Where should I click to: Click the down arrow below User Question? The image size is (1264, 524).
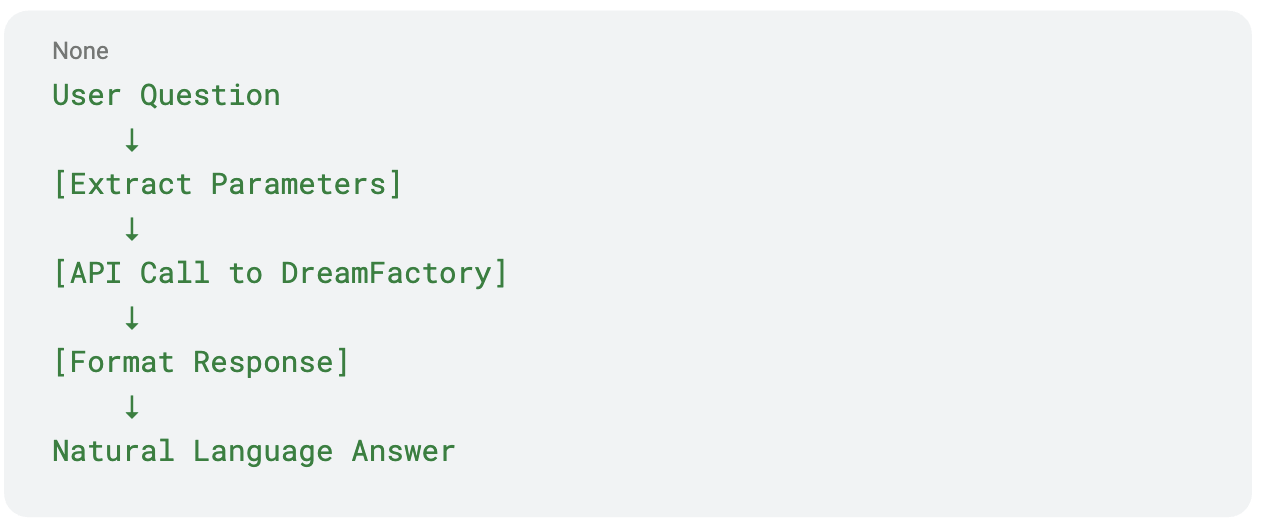[131, 140]
